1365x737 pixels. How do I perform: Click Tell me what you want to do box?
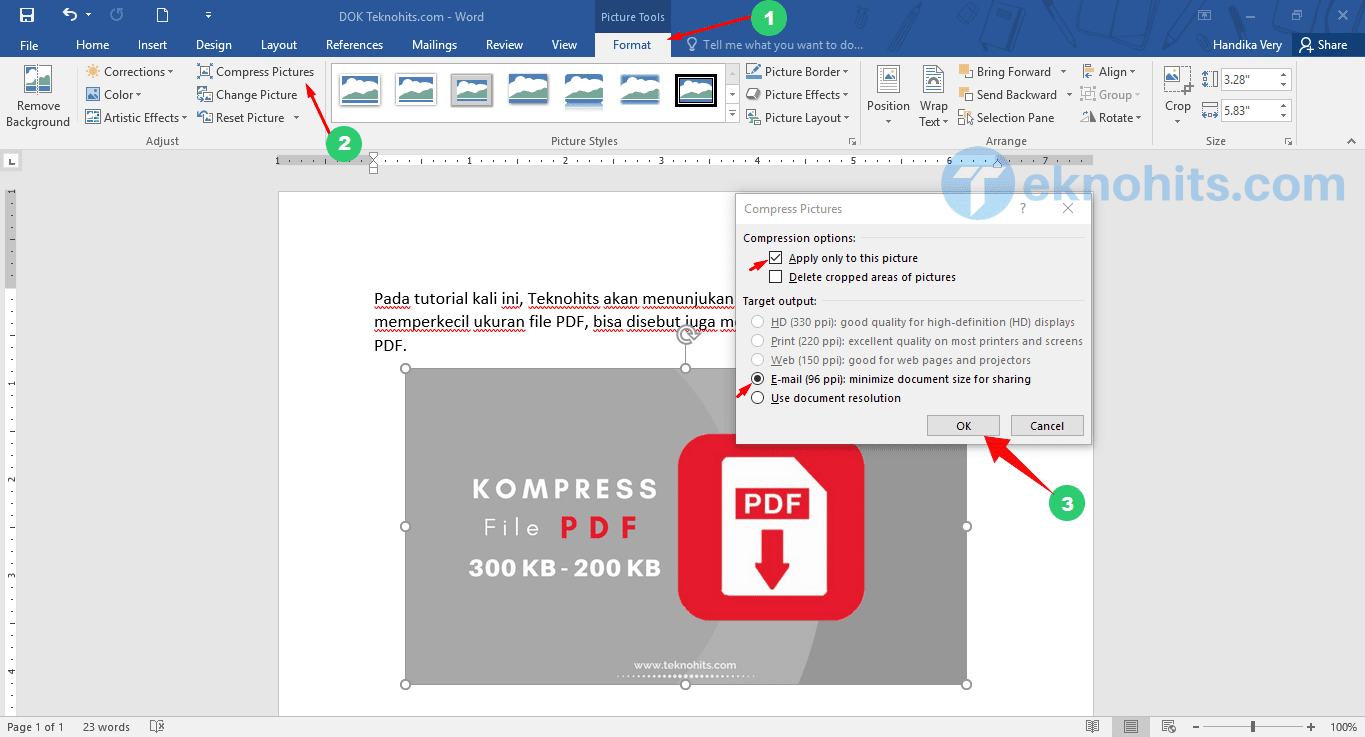pyautogui.click(x=774, y=45)
